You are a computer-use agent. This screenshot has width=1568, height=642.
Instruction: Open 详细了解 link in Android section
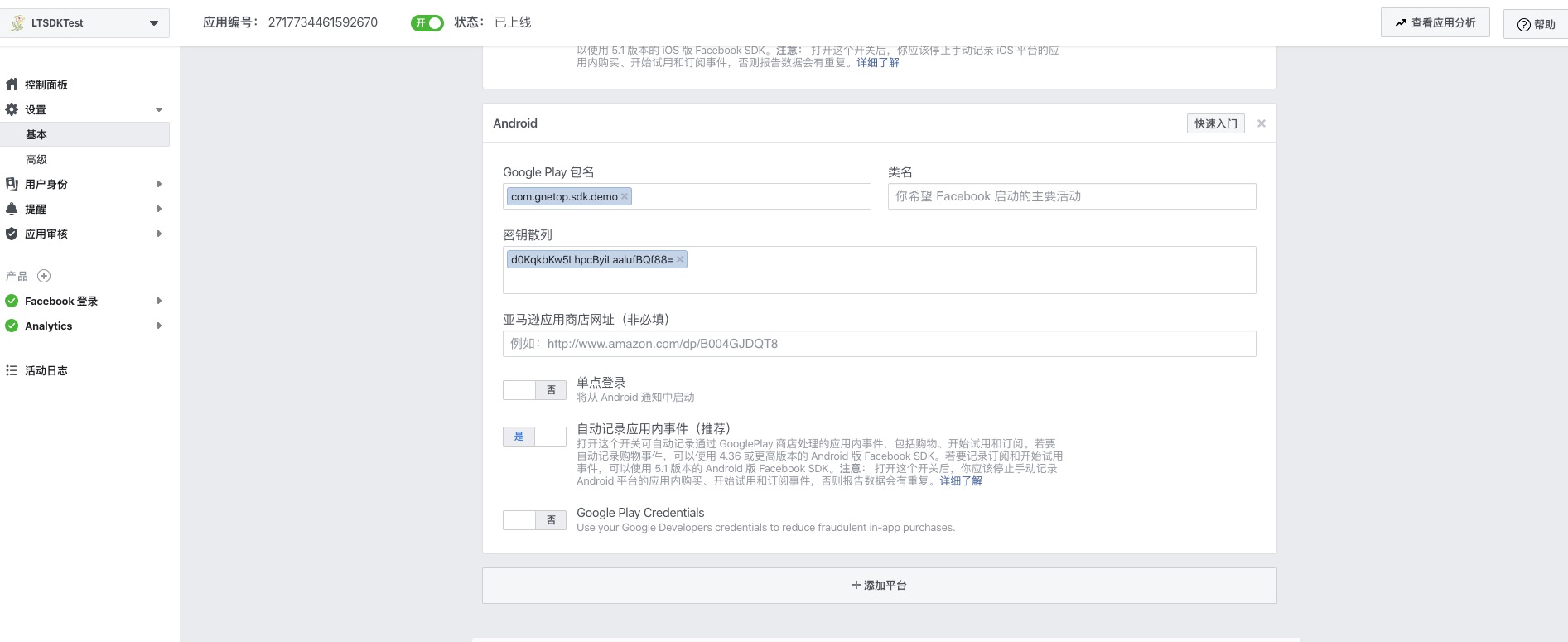(961, 480)
